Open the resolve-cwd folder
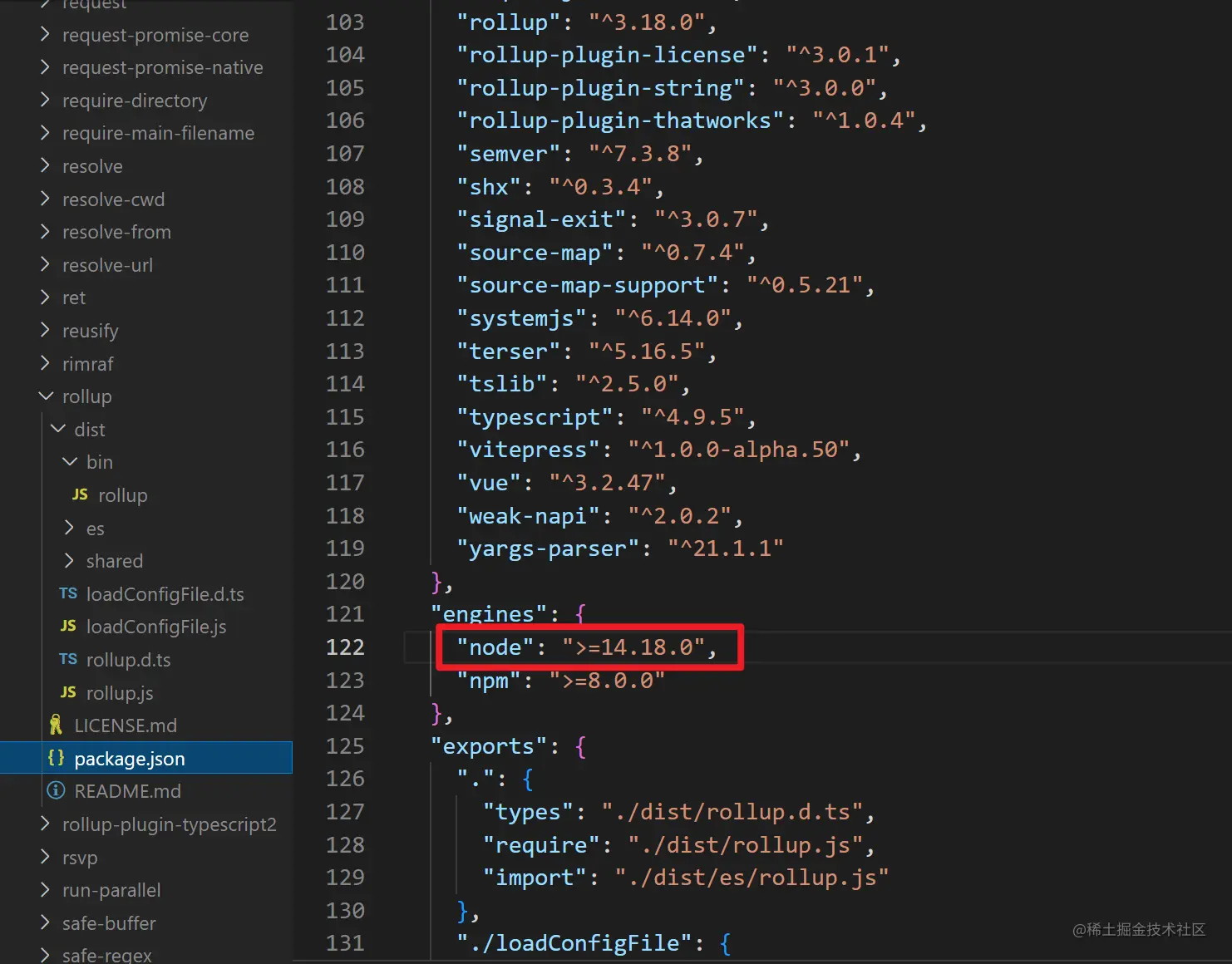The image size is (1232, 964). [113, 199]
